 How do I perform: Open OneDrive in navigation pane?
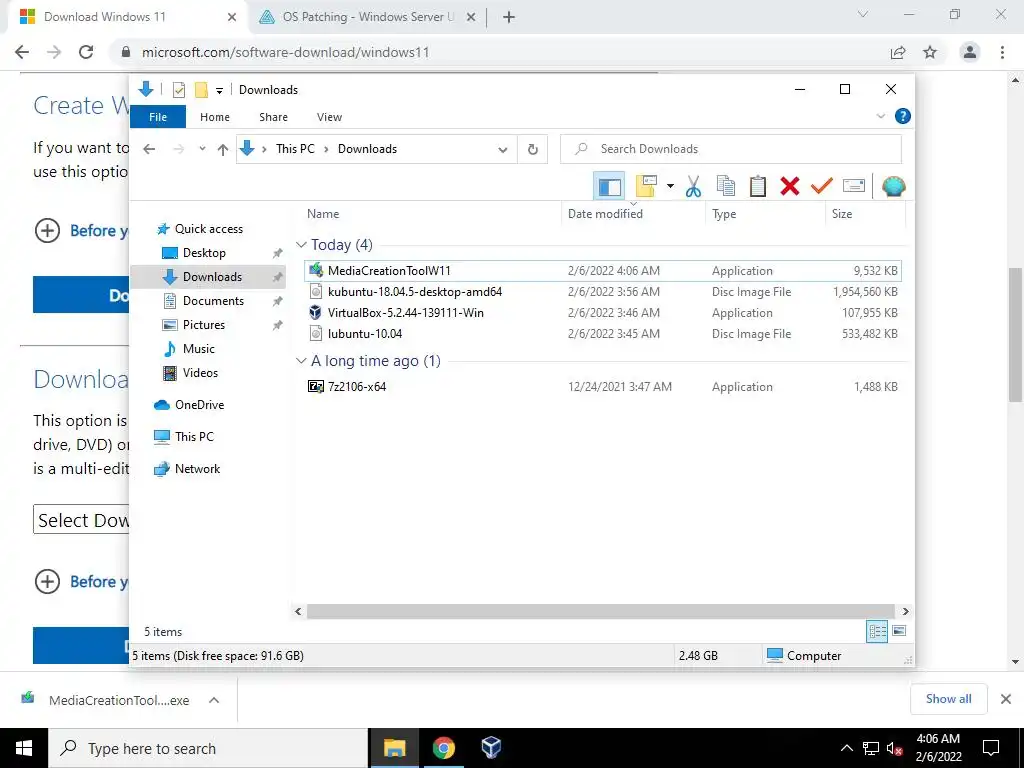(x=199, y=405)
